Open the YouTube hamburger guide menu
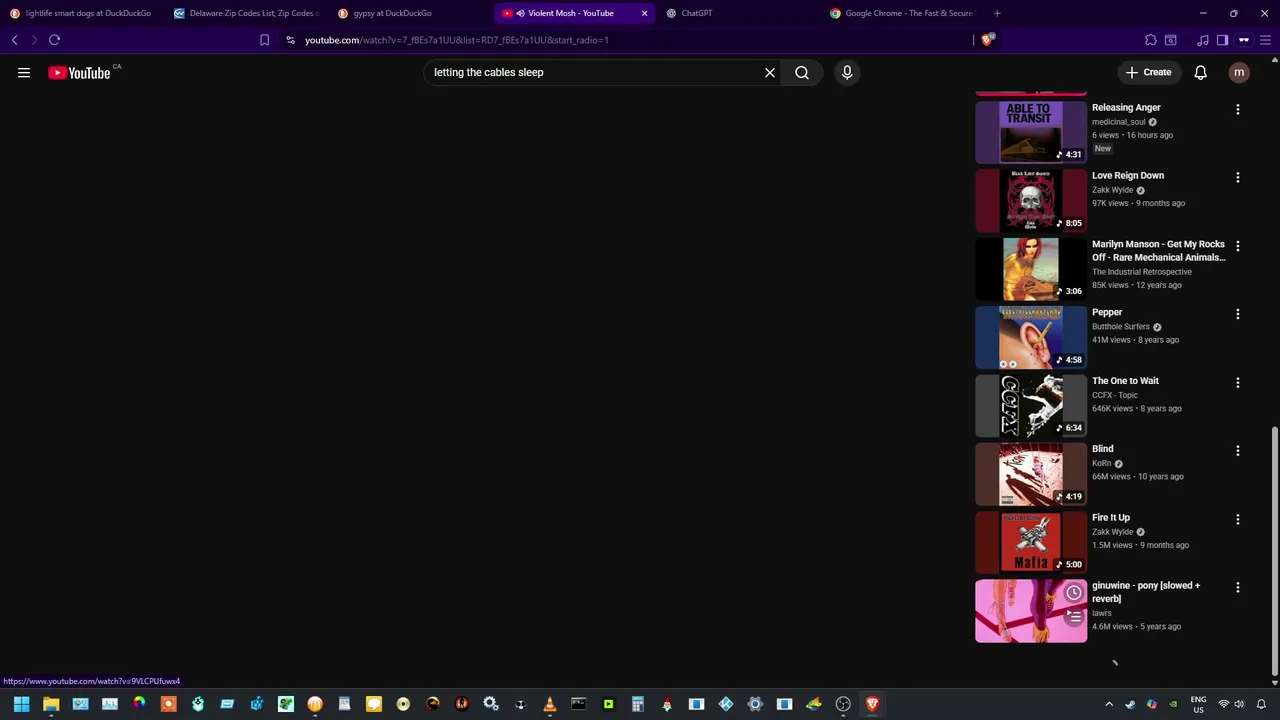 coord(24,72)
